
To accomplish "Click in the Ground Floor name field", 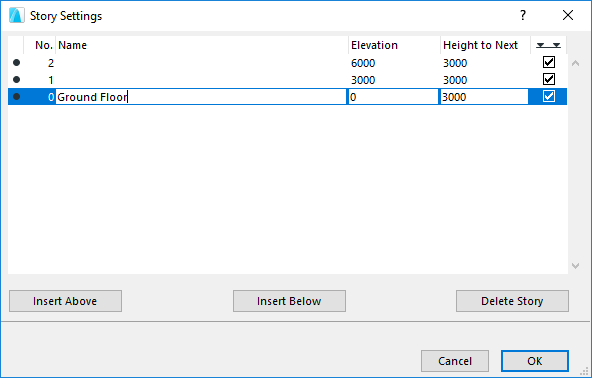I will (201, 97).
